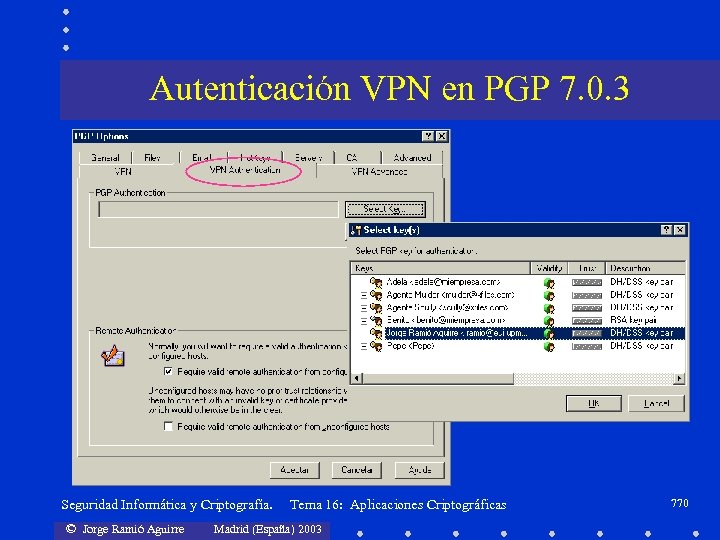Open the Files tab

click(152, 158)
